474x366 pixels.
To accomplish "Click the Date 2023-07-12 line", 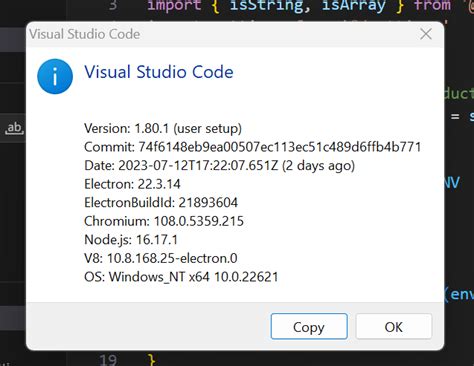I will click(219, 165).
